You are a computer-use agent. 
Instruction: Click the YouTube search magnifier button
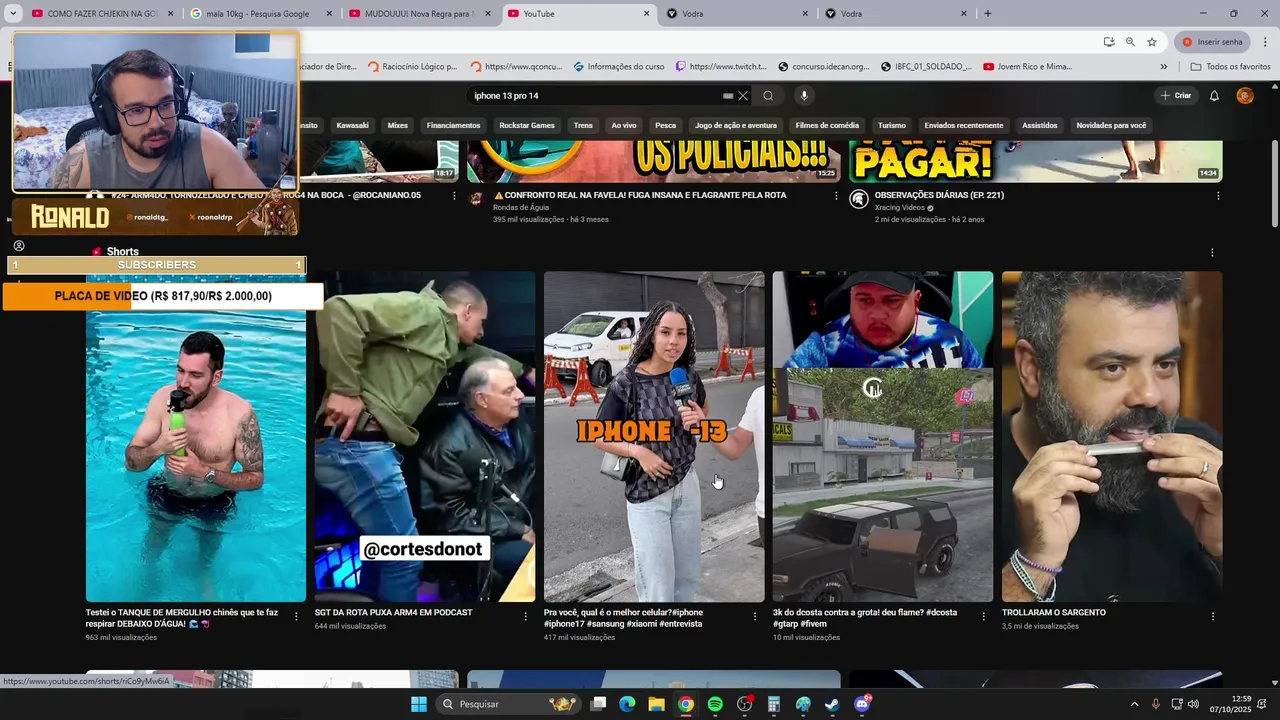(x=768, y=96)
